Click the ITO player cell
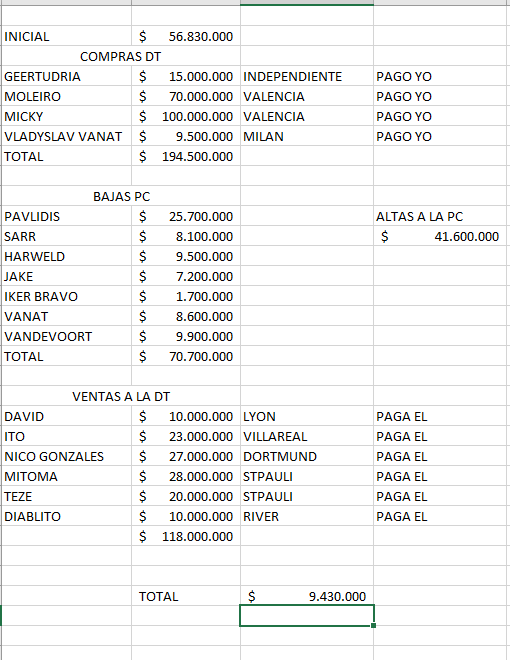 (66, 436)
